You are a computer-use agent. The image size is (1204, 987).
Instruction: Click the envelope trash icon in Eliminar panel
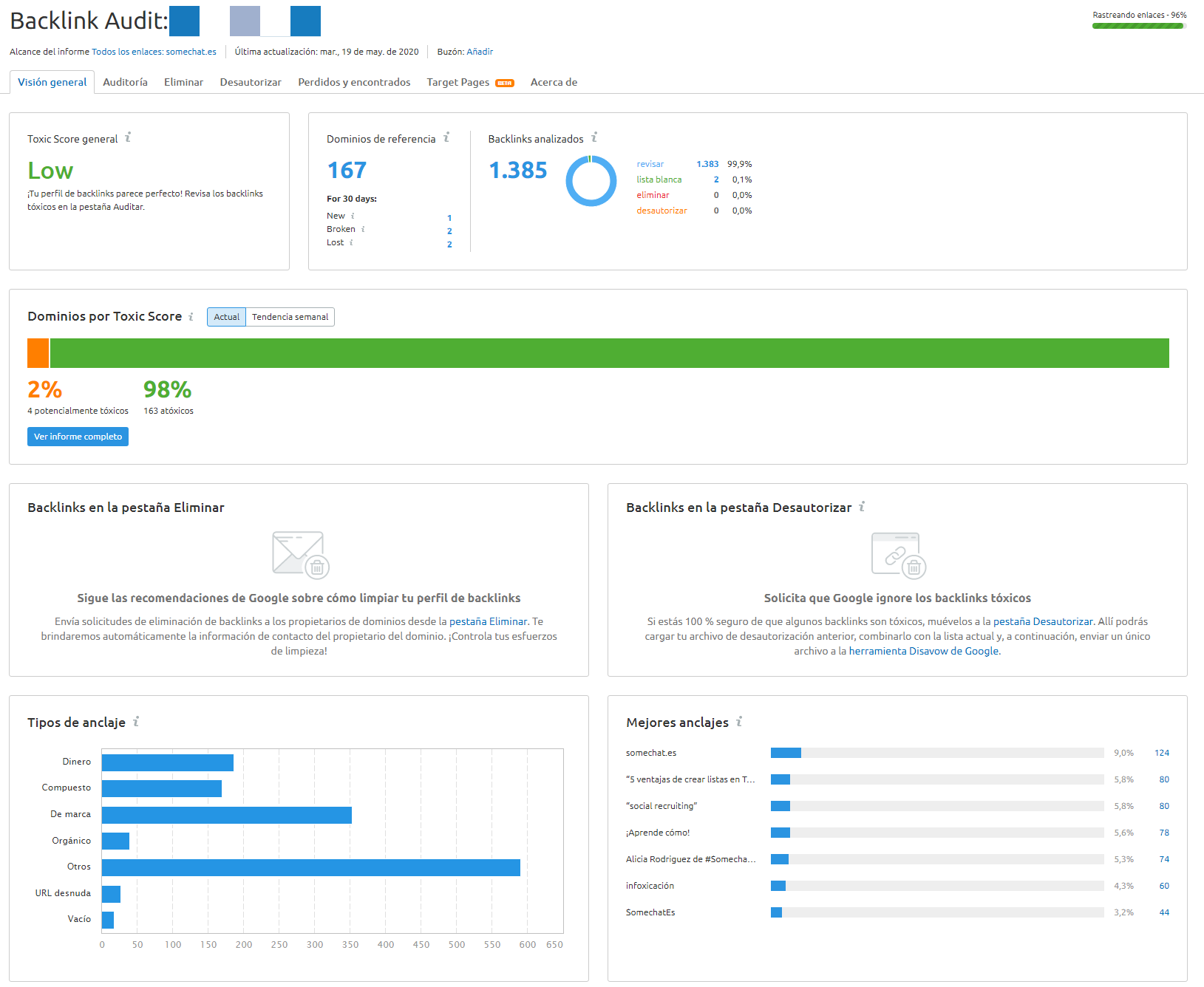point(300,555)
